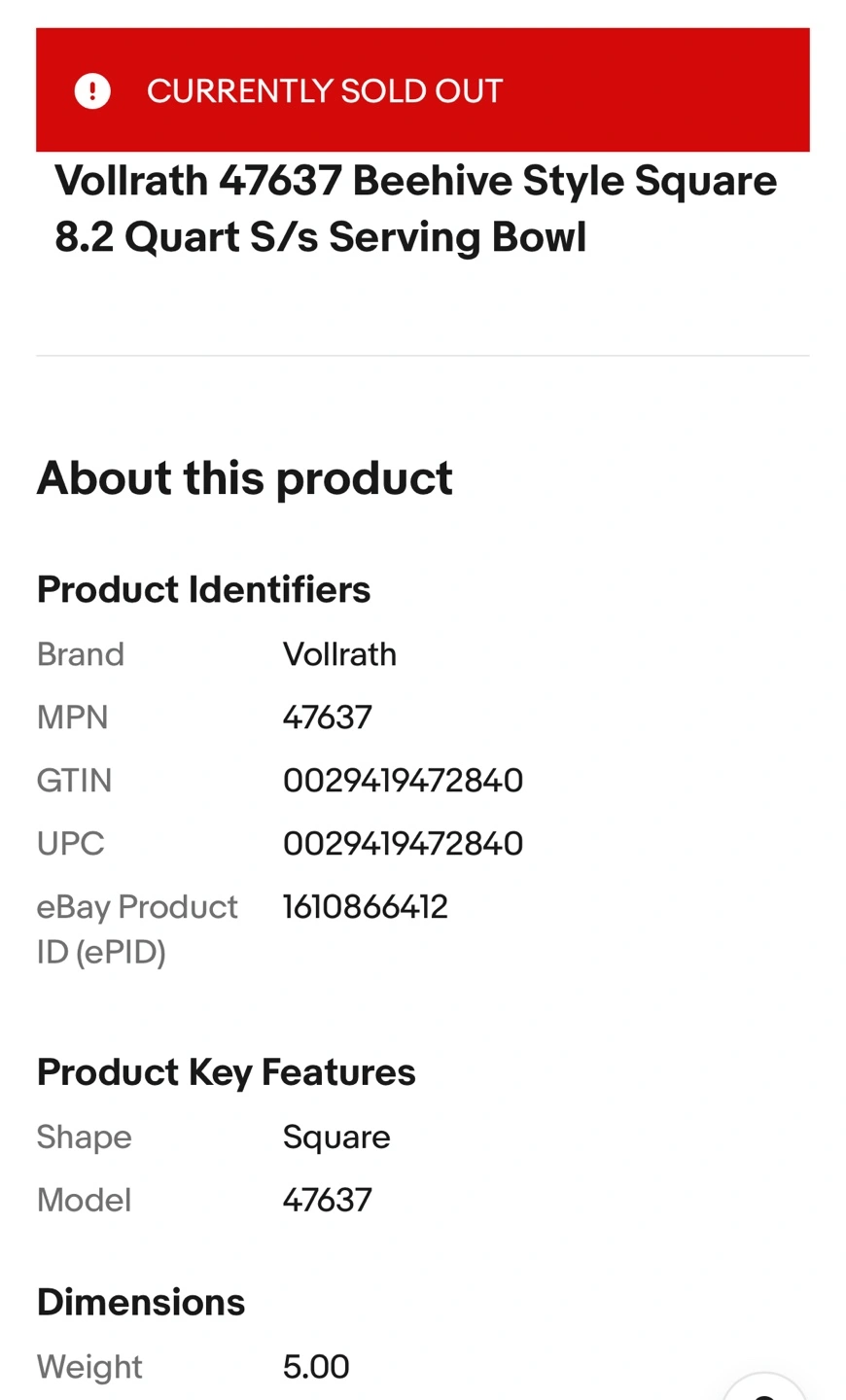The width and height of the screenshot is (846, 1400).
Task: Tap the Product Identifiers section heading
Action: click(203, 589)
